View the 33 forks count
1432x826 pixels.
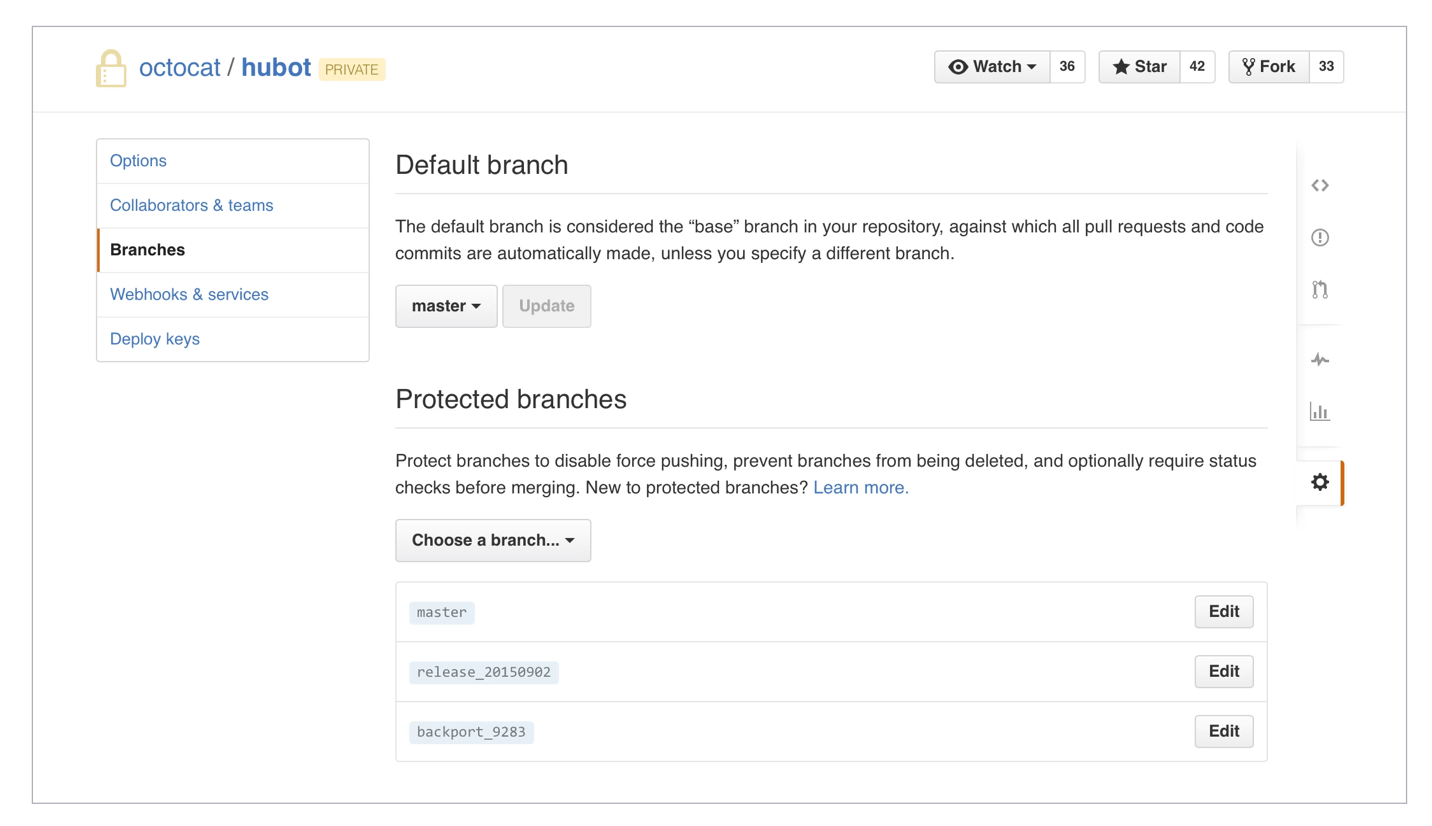pyautogui.click(x=1326, y=67)
